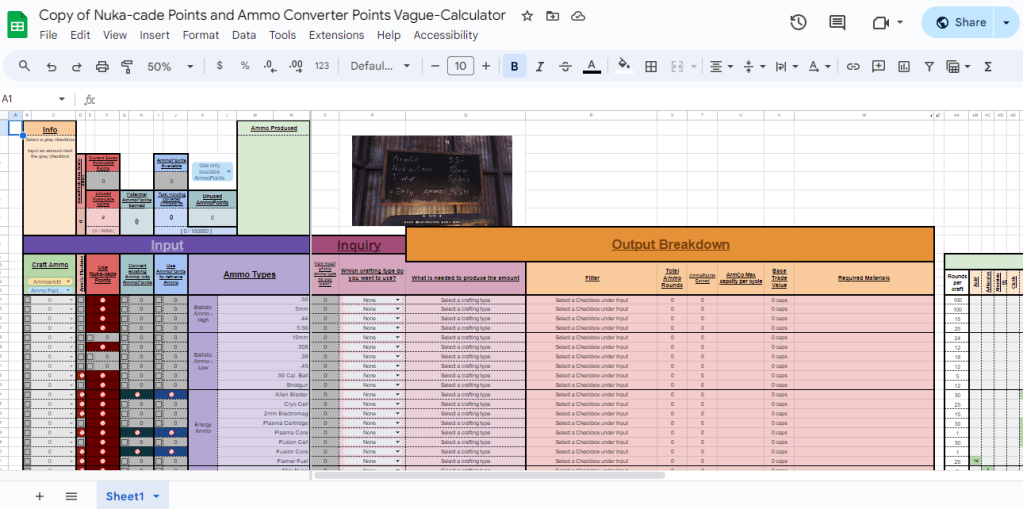
Task: Open the 50% zoom dropdown
Action: point(171,67)
